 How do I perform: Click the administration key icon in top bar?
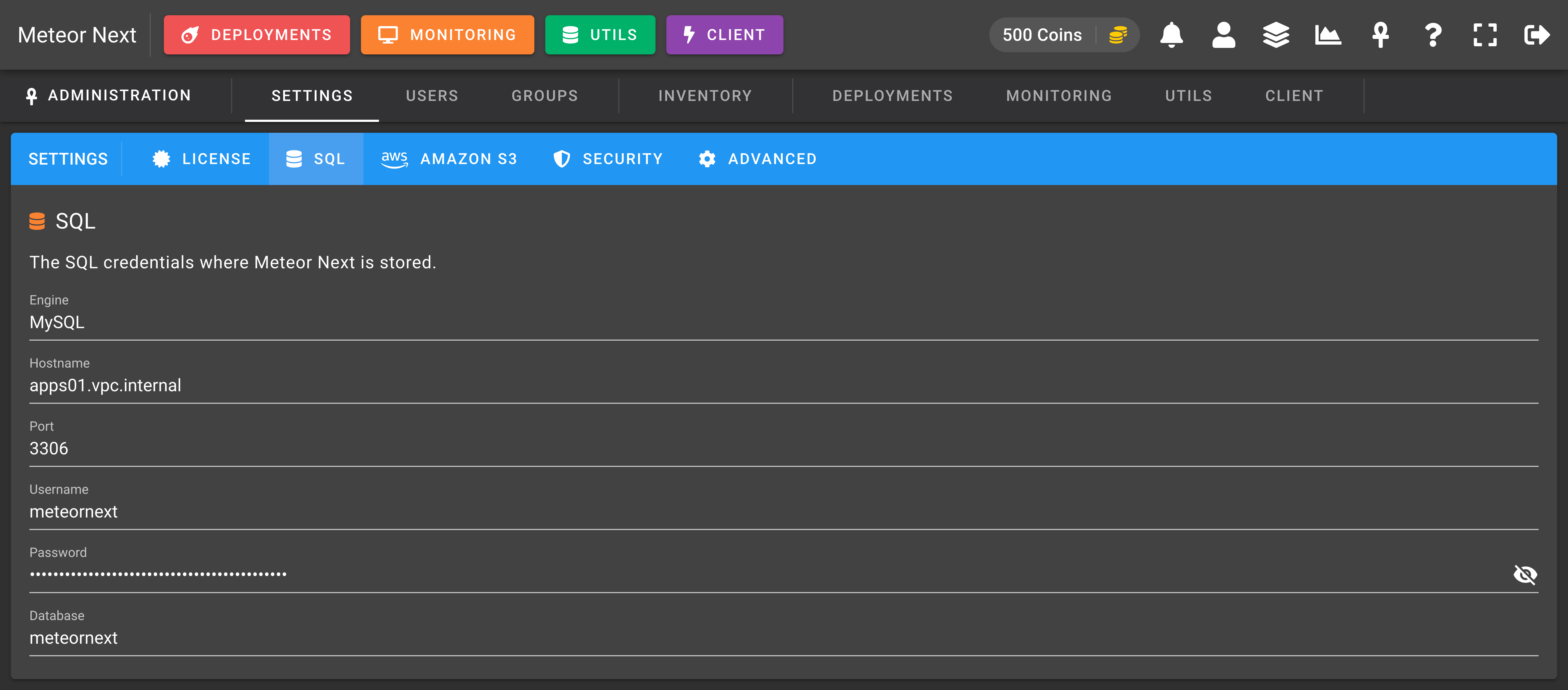[x=1380, y=35]
